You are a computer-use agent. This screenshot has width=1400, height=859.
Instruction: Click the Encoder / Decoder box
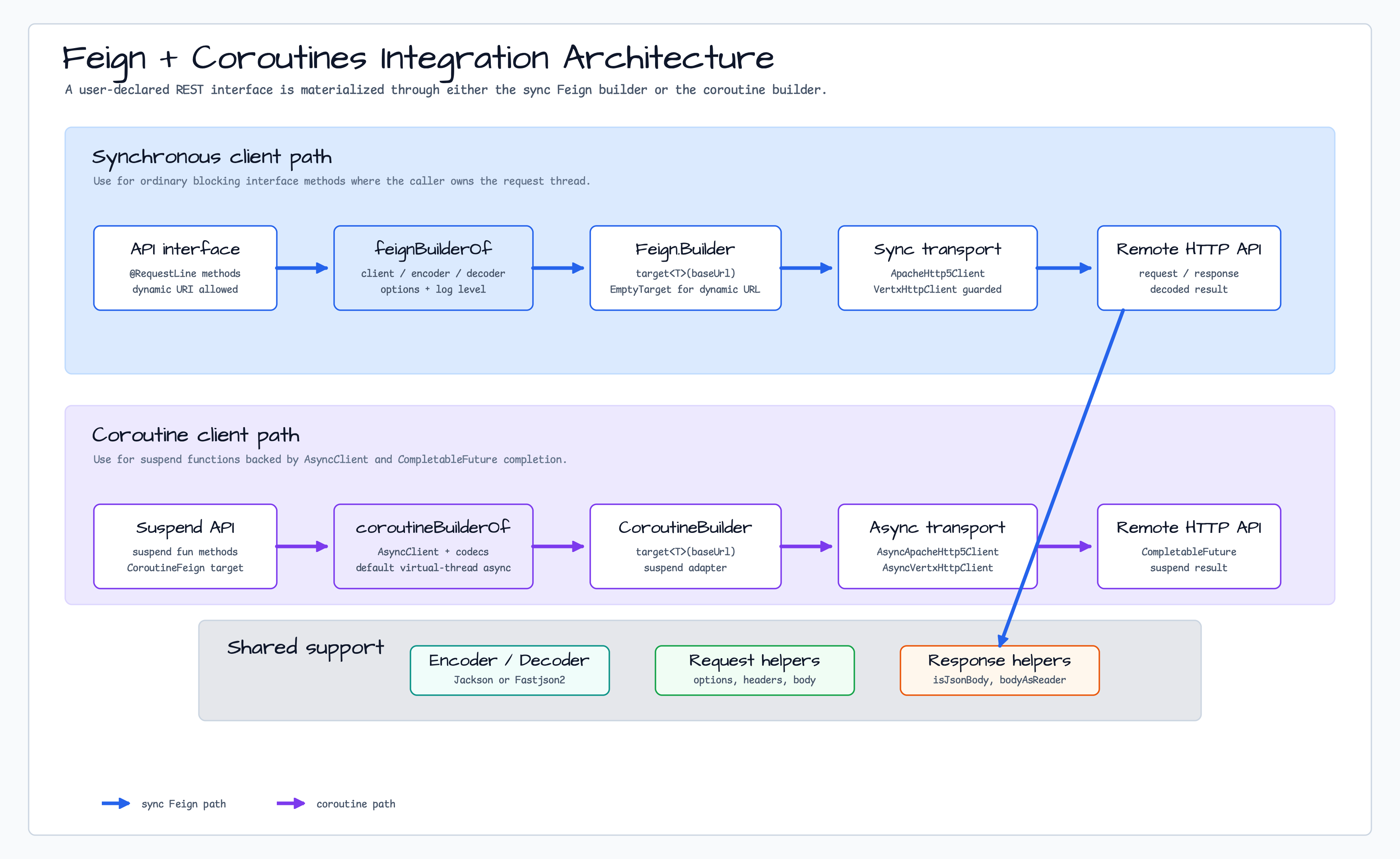pos(509,670)
